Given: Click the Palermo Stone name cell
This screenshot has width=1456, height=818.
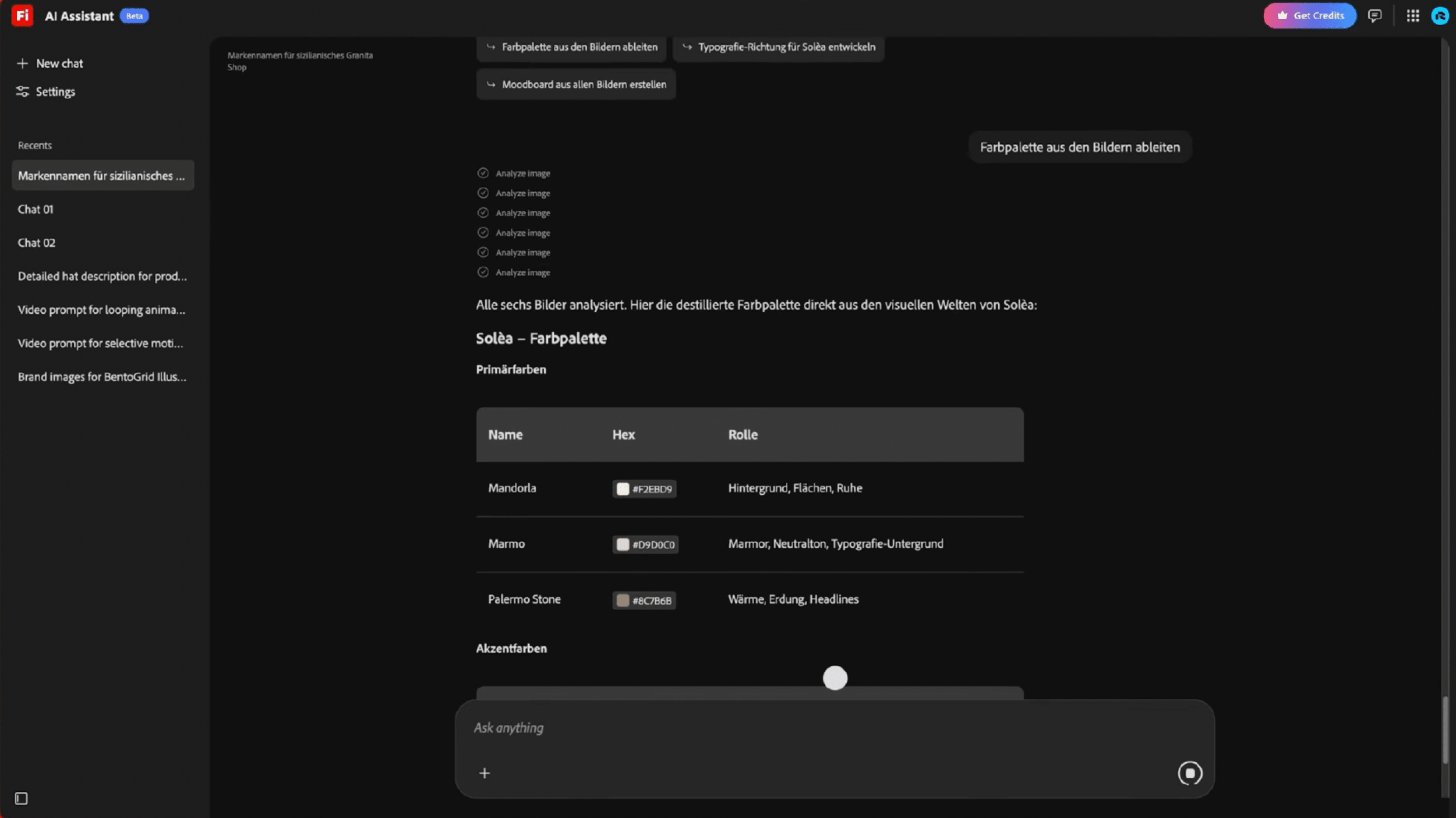Looking at the screenshot, I should tap(524, 599).
